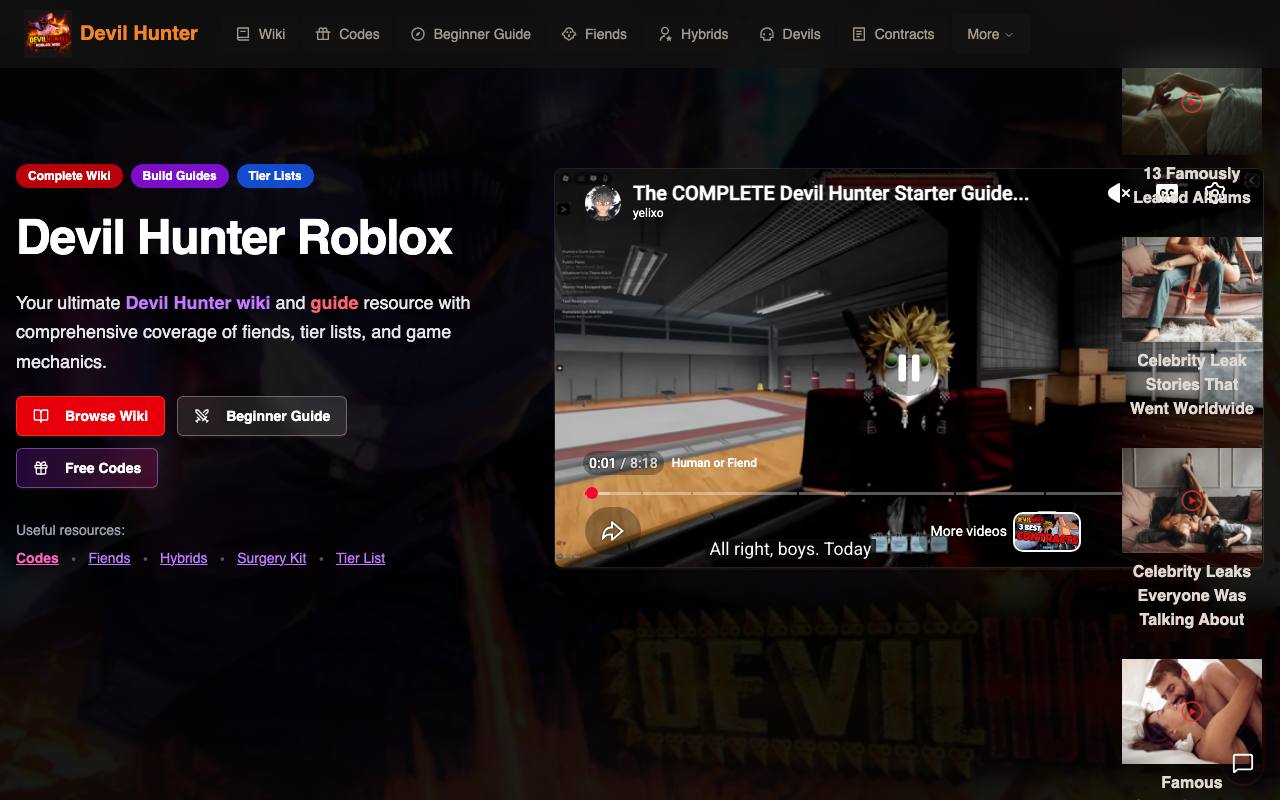1280x800 pixels.
Task: Click the 0:01 / 8:18 time display
Action: [x=623, y=463]
